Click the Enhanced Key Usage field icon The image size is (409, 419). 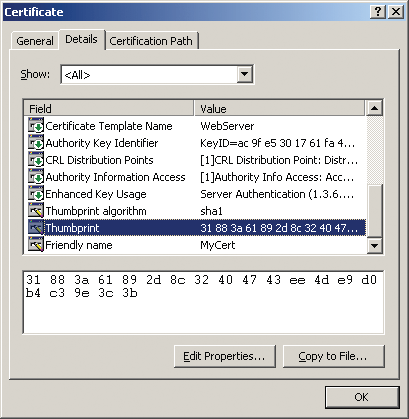coord(36,194)
